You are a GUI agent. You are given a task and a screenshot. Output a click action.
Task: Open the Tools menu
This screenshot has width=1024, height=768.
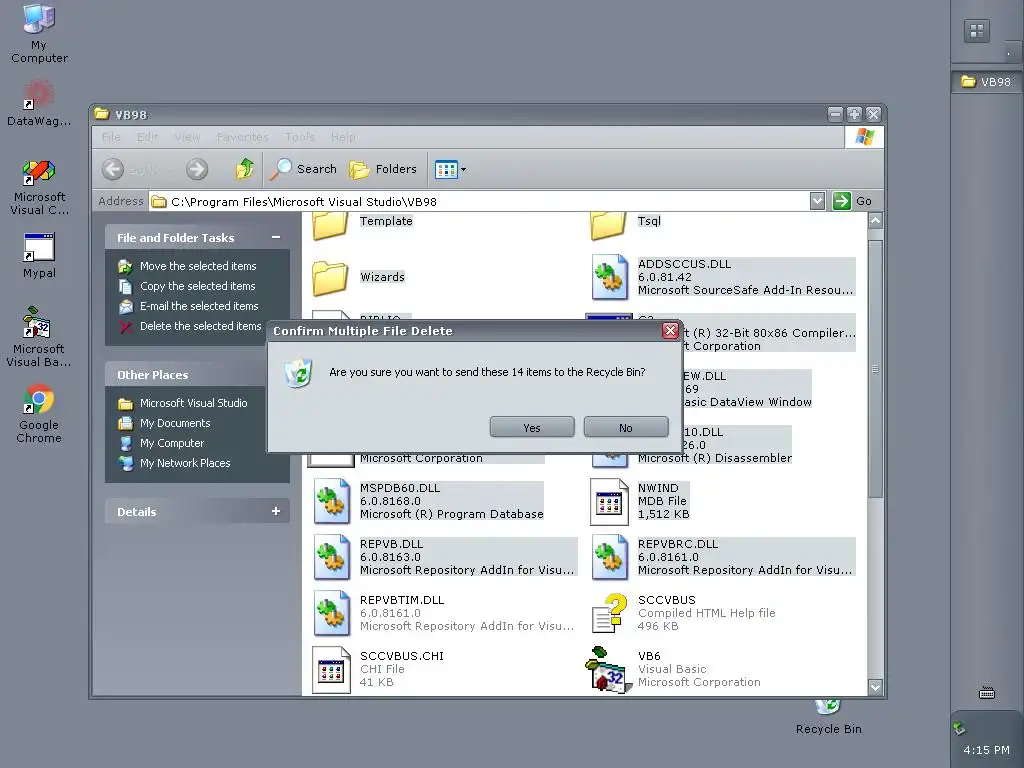[x=300, y=137]
